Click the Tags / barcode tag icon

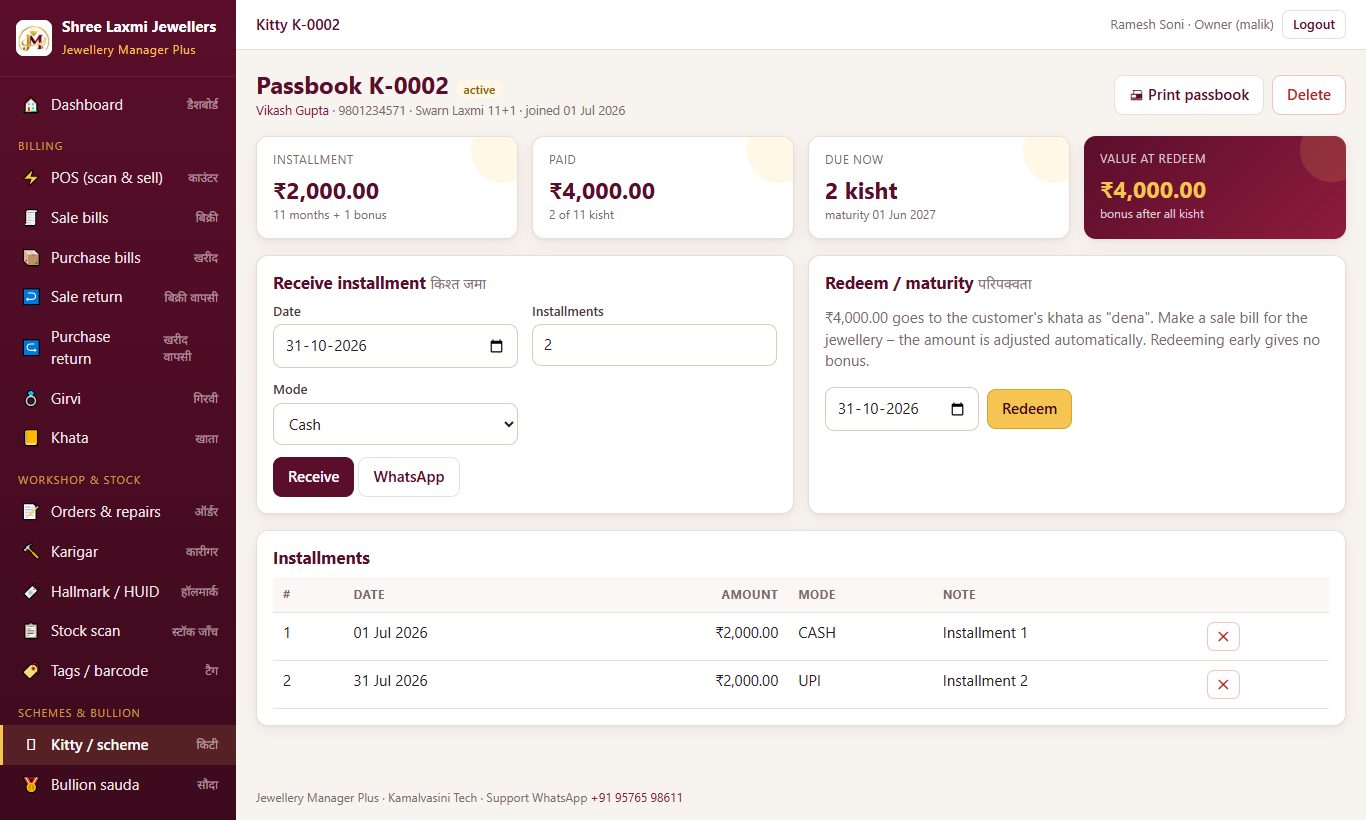click(x=31, y=671)
